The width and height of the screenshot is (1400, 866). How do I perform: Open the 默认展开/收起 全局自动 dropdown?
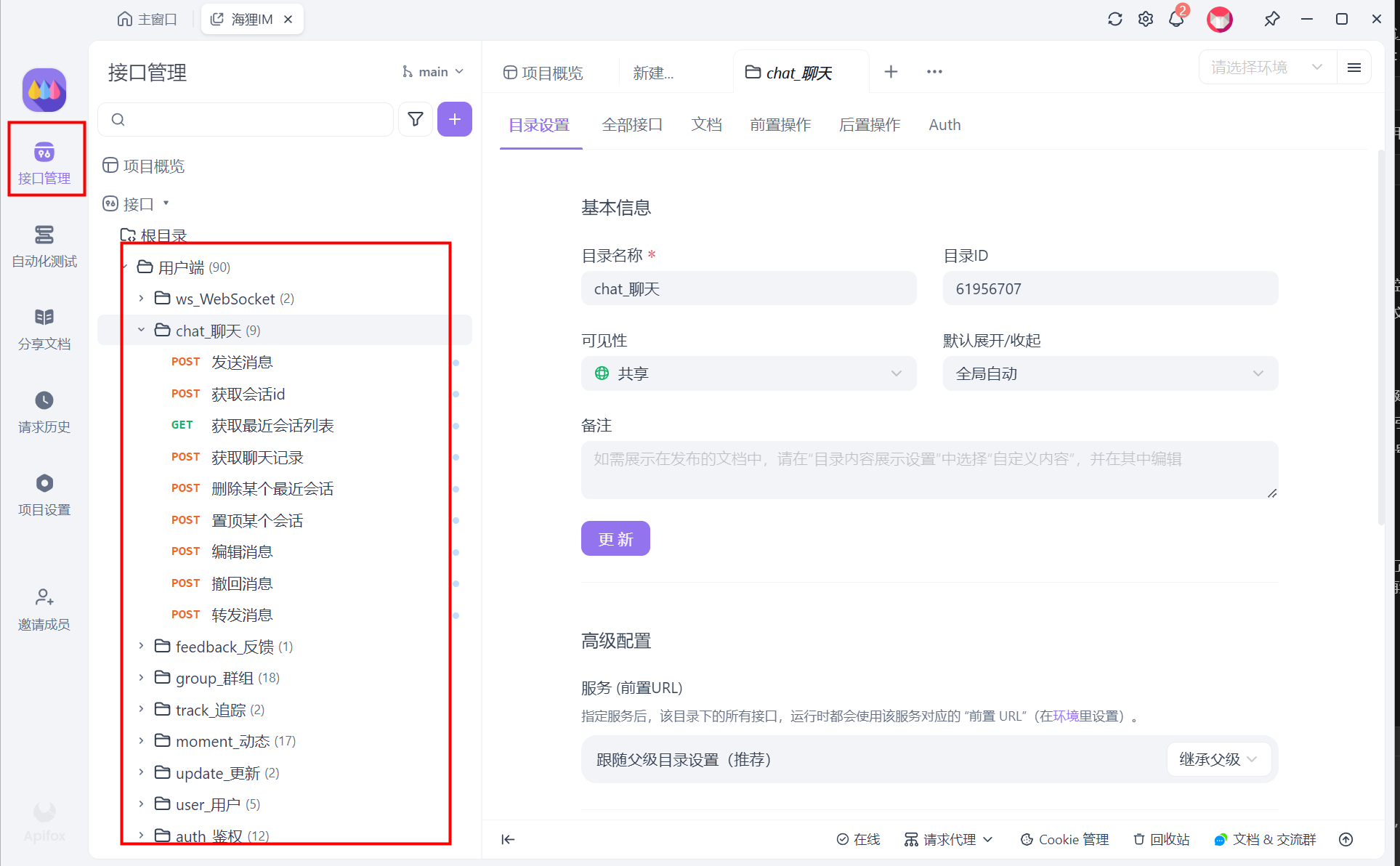click(1110, 373)
